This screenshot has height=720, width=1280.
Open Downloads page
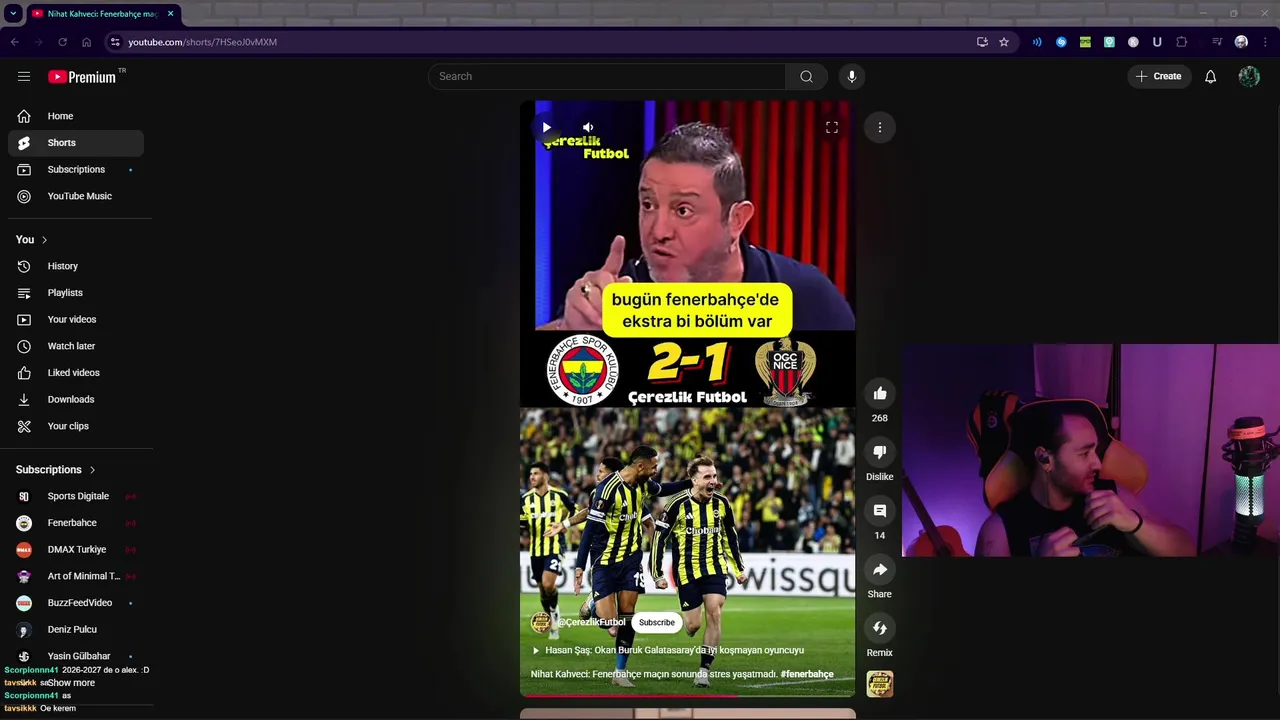[76, 399]
